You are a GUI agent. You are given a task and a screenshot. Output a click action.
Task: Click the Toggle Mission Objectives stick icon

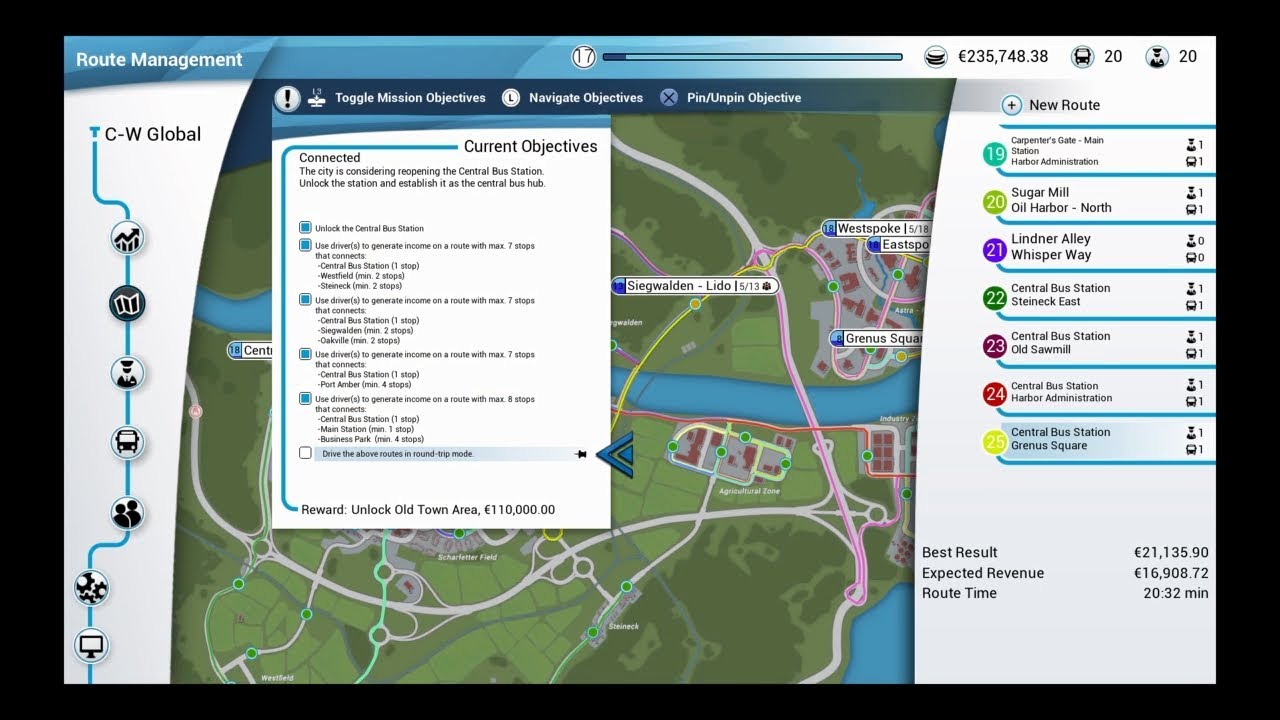pyautogui.click(x=318, y=97)
